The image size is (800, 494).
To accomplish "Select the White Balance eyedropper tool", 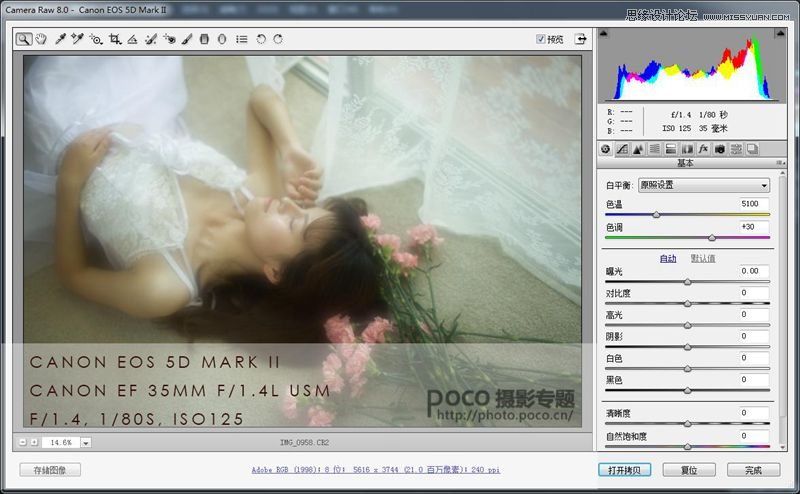I will coord(60,39).
